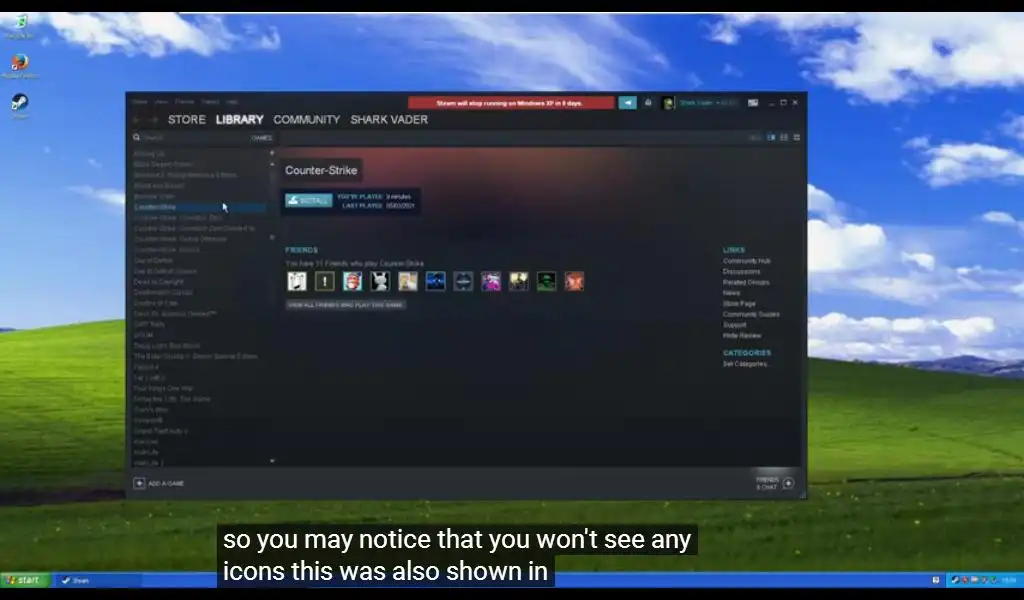Open the Discussions link
This screenshot has height=600, width=1024.
(741, 272)
